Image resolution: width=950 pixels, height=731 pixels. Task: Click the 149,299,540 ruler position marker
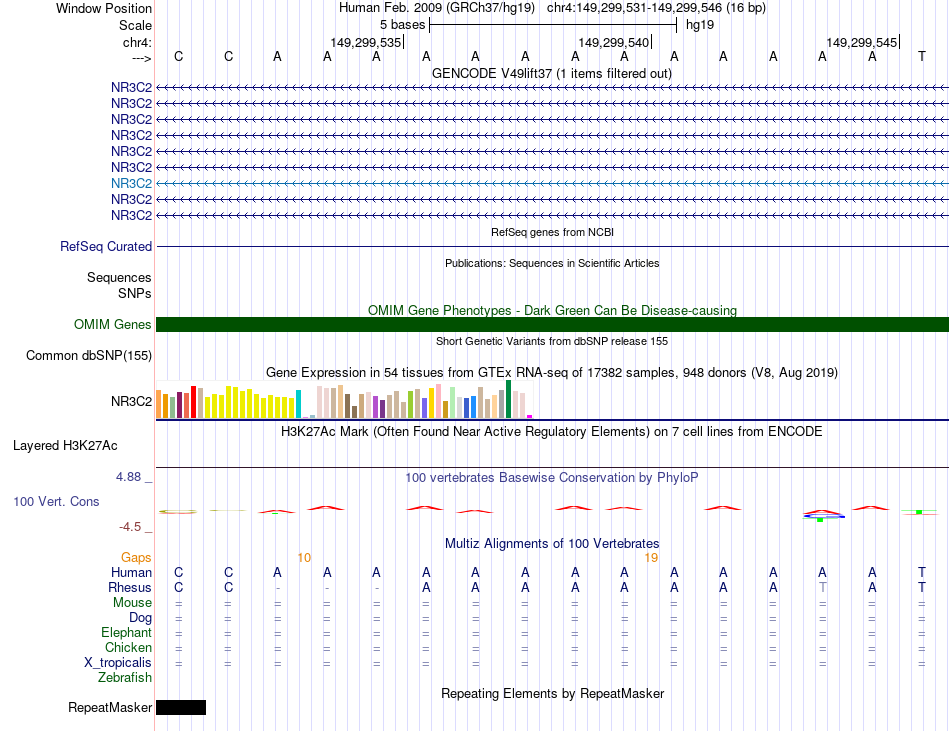[614, 42]
